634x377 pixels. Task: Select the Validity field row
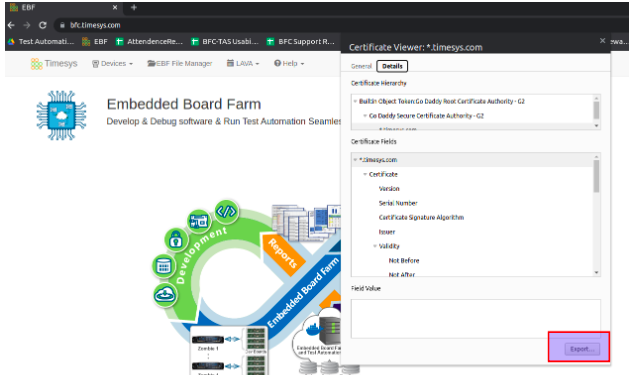389,246
